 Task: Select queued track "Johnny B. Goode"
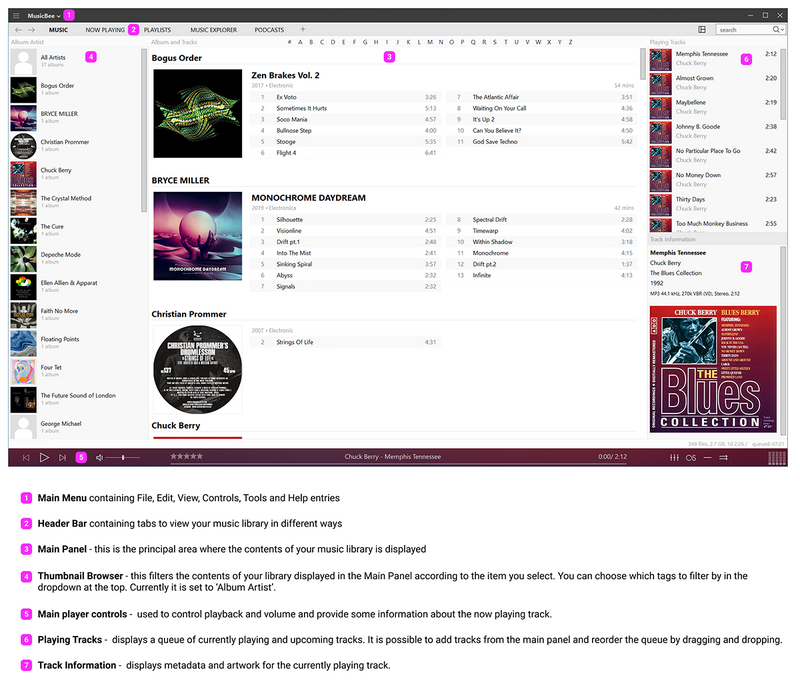click(714, 131)
